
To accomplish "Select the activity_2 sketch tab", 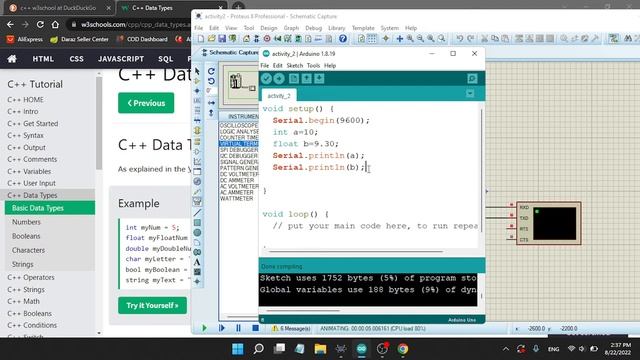I will point(279,96).
